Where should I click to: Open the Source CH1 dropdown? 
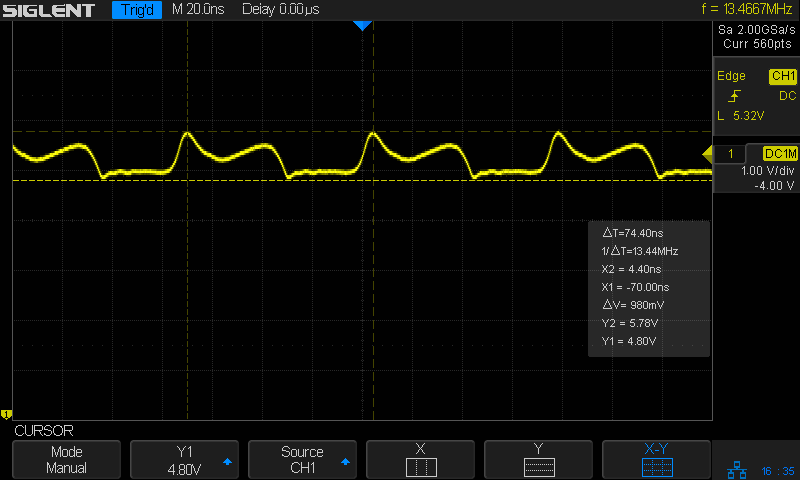(x=302, y=460)
